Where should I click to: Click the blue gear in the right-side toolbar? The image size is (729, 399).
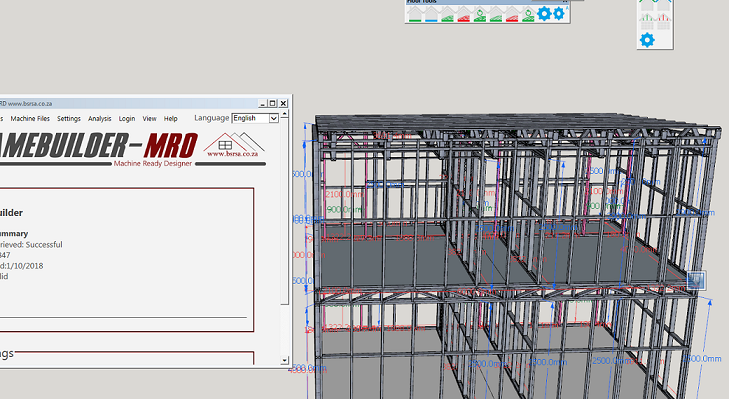(x=647, y=40)
